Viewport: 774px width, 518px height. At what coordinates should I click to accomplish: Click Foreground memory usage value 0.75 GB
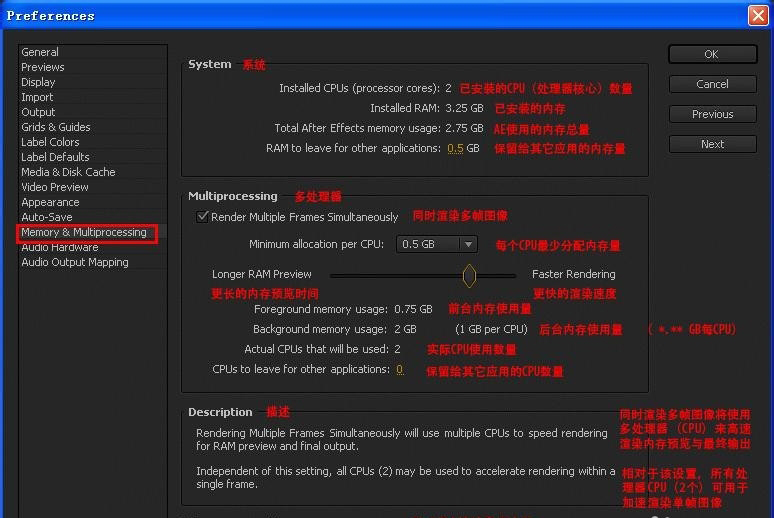click(413, 309)
